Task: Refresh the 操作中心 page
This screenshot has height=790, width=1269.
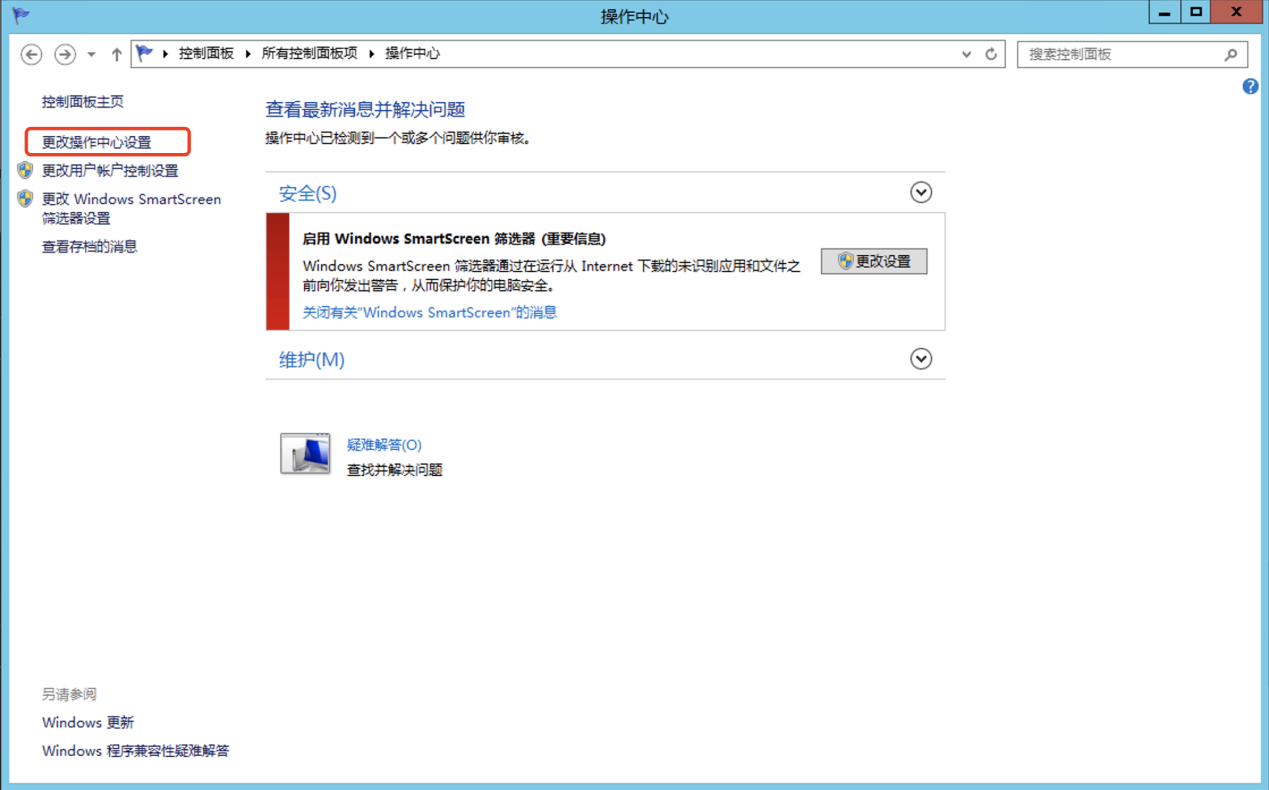Action: [991, 54]
